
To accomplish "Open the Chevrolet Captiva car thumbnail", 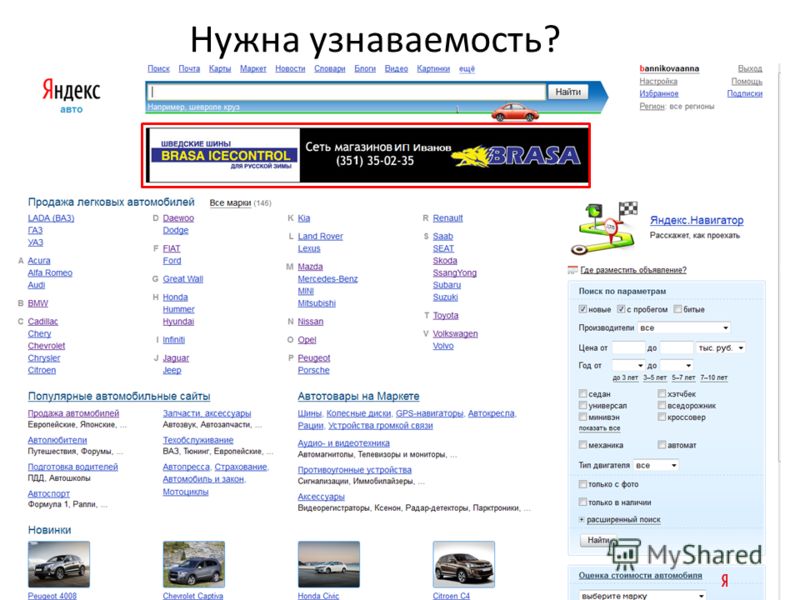I will tap(194, 564).
